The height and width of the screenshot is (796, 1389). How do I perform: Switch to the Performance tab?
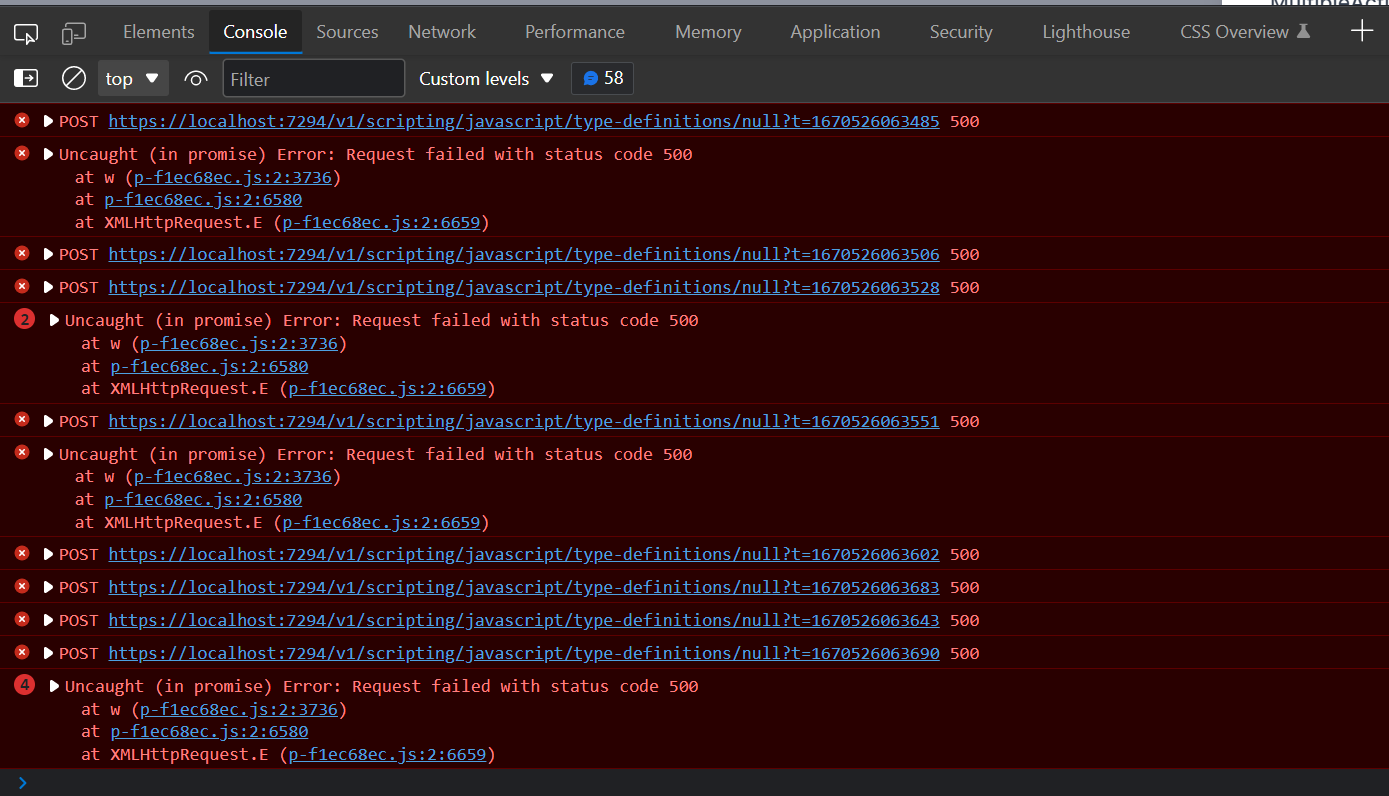coord(575,32)
